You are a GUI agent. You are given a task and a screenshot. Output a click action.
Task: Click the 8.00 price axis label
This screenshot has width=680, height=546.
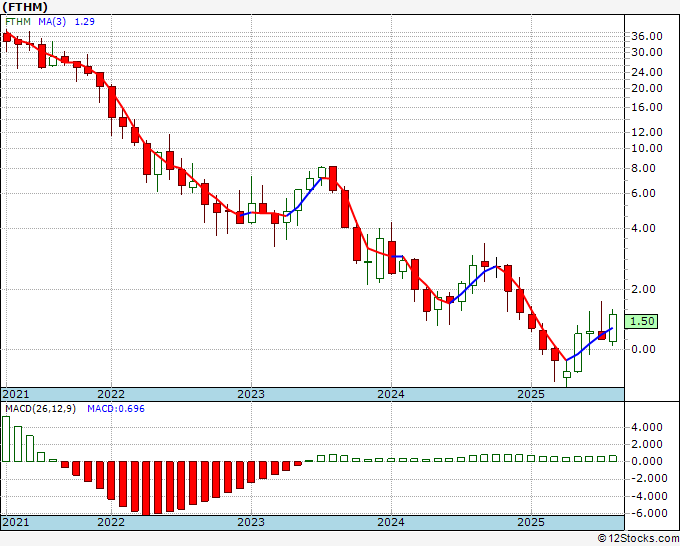click(x=643, y=168)
